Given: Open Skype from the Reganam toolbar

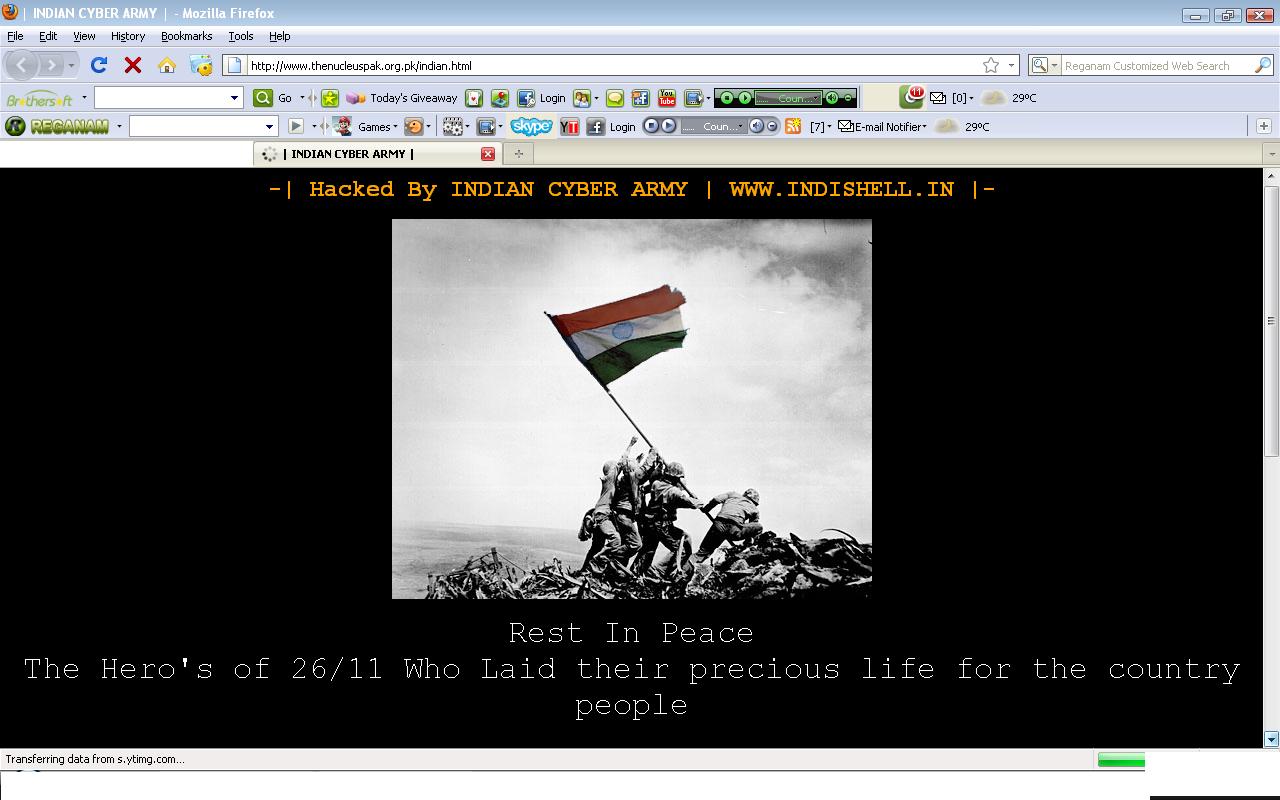Looking at the screenshot, I should tap(530, 126).
